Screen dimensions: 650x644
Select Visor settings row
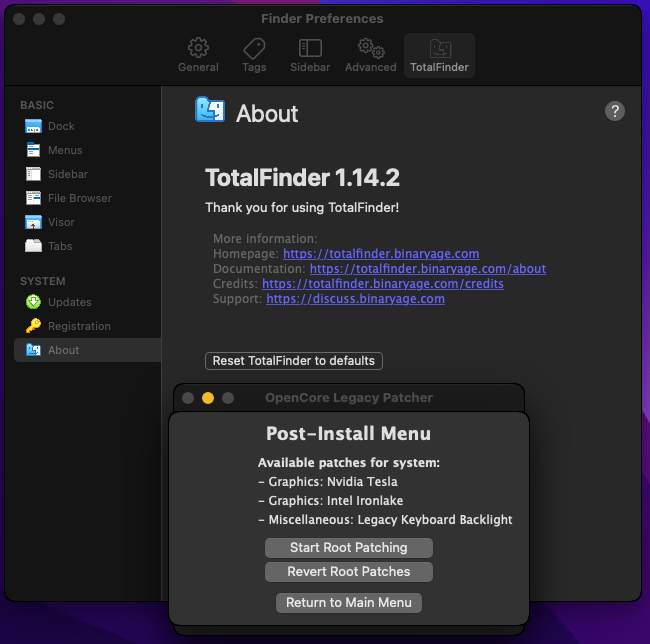click(x=87, y=222)
